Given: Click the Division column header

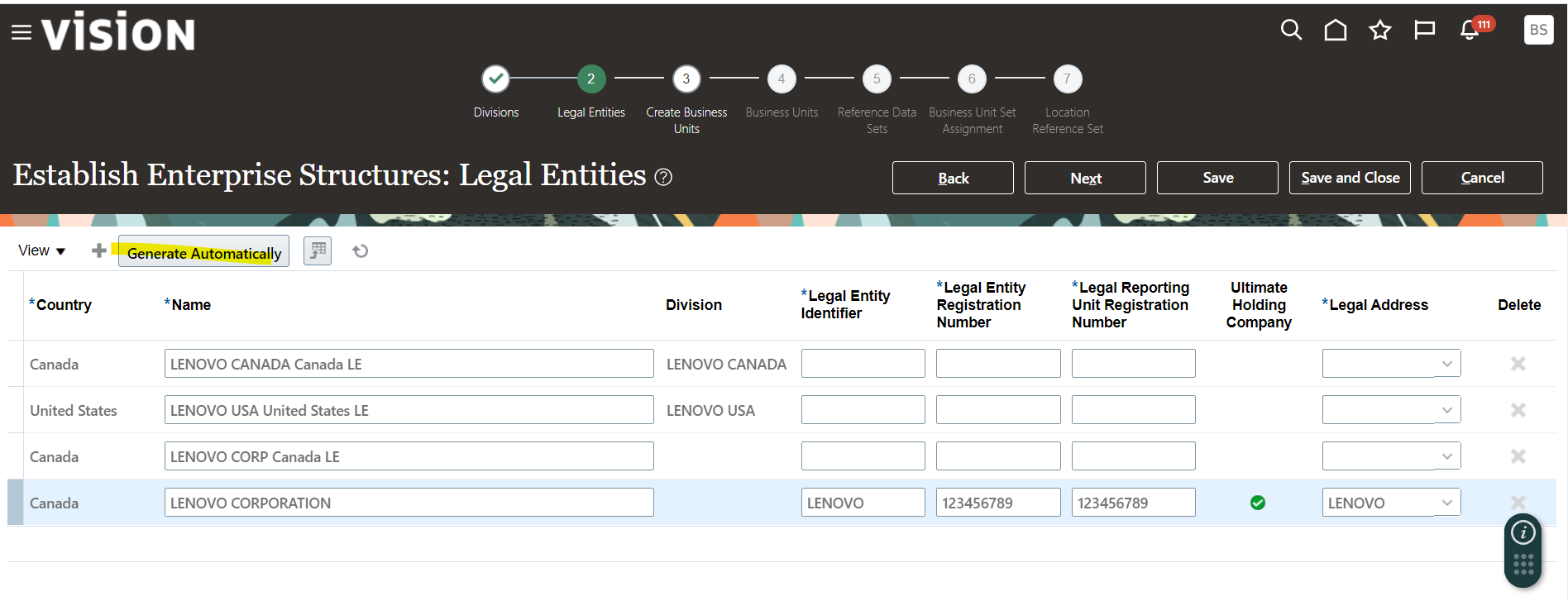Looking at the screenshot, I should (694, 305).
